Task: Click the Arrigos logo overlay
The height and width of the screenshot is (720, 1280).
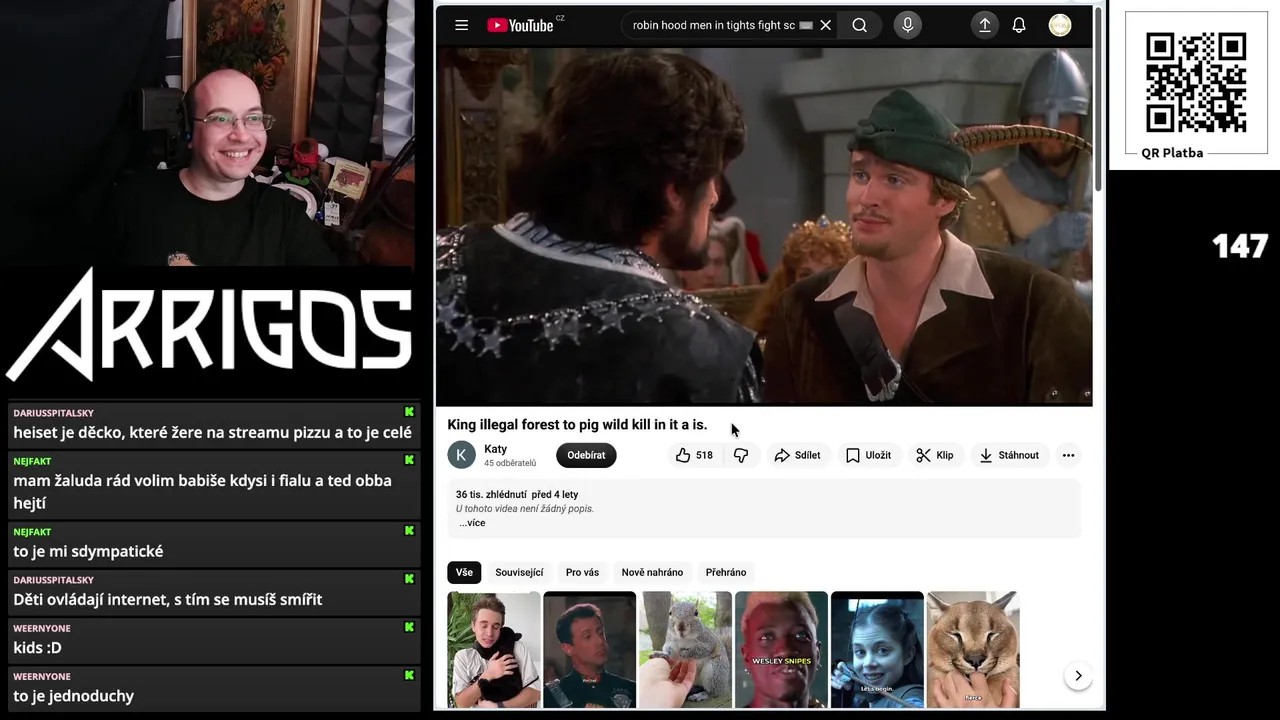Action: click(x=209, y=325)
